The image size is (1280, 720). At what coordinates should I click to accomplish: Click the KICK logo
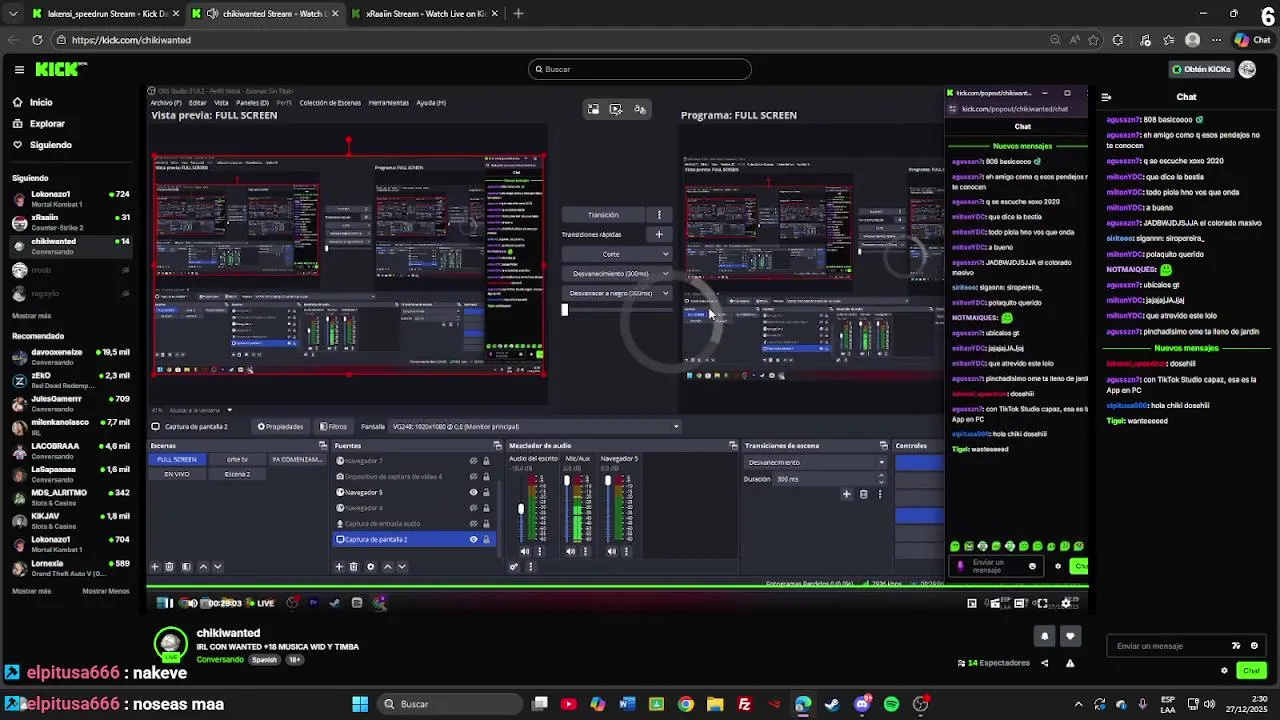click(61, 69)
